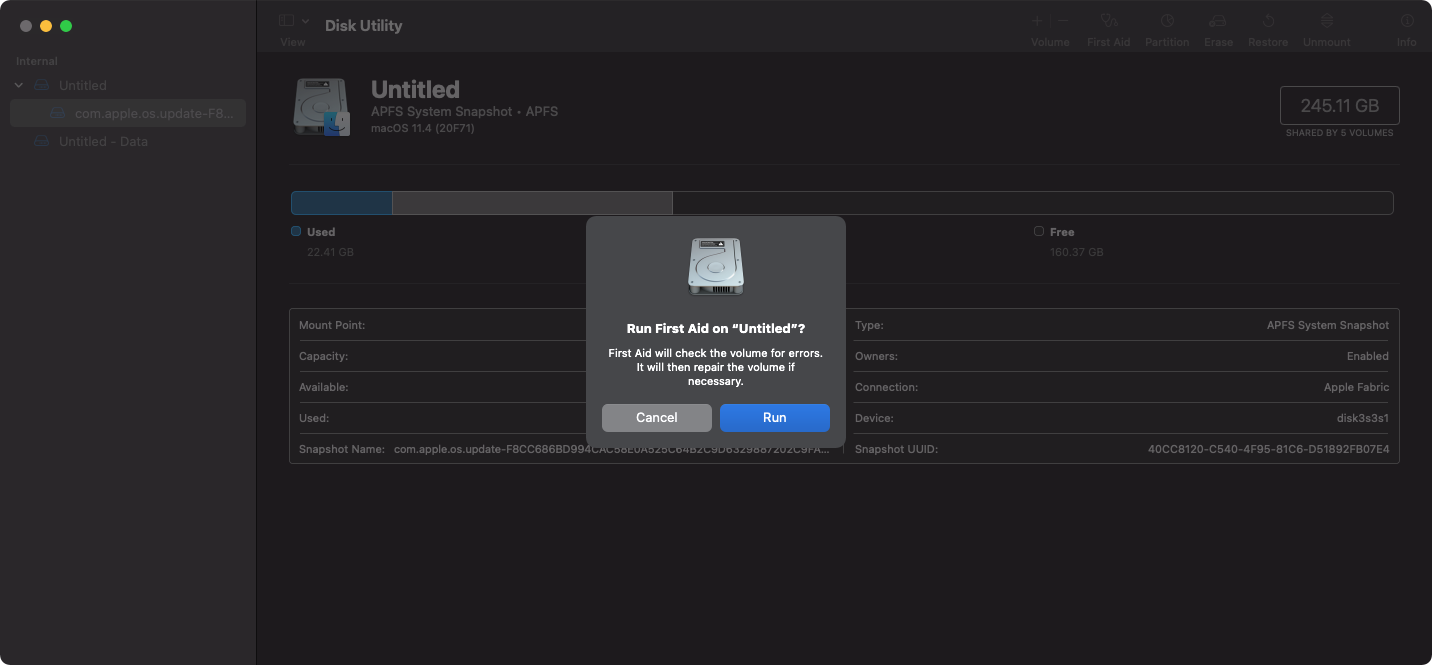This screenshot has width=1432, height=665.
Task: Click the blue Used legend square
Action: pyautogui.click(x=296, y=231)
